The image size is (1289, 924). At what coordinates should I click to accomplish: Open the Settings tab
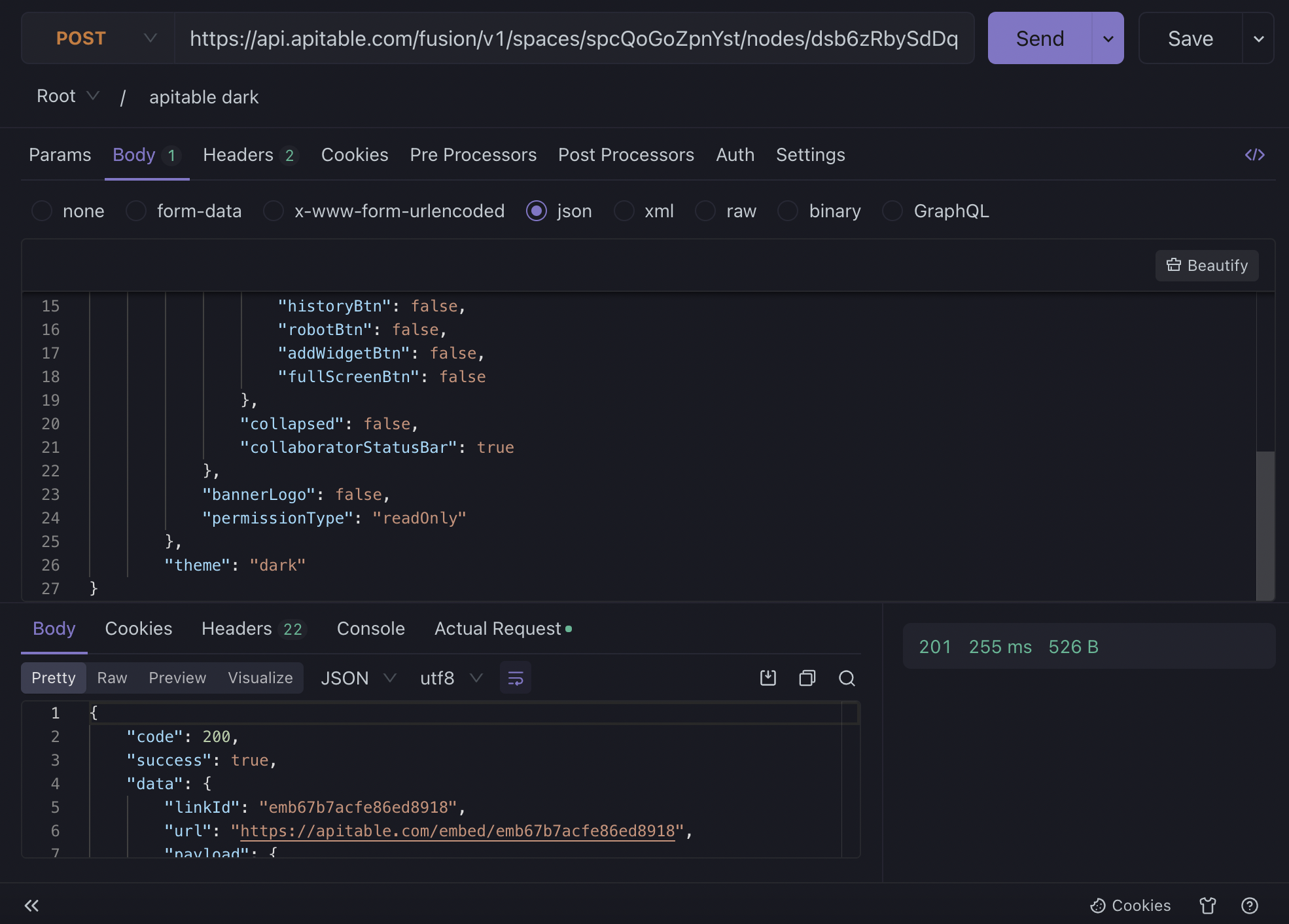click(x=810, y=155)
